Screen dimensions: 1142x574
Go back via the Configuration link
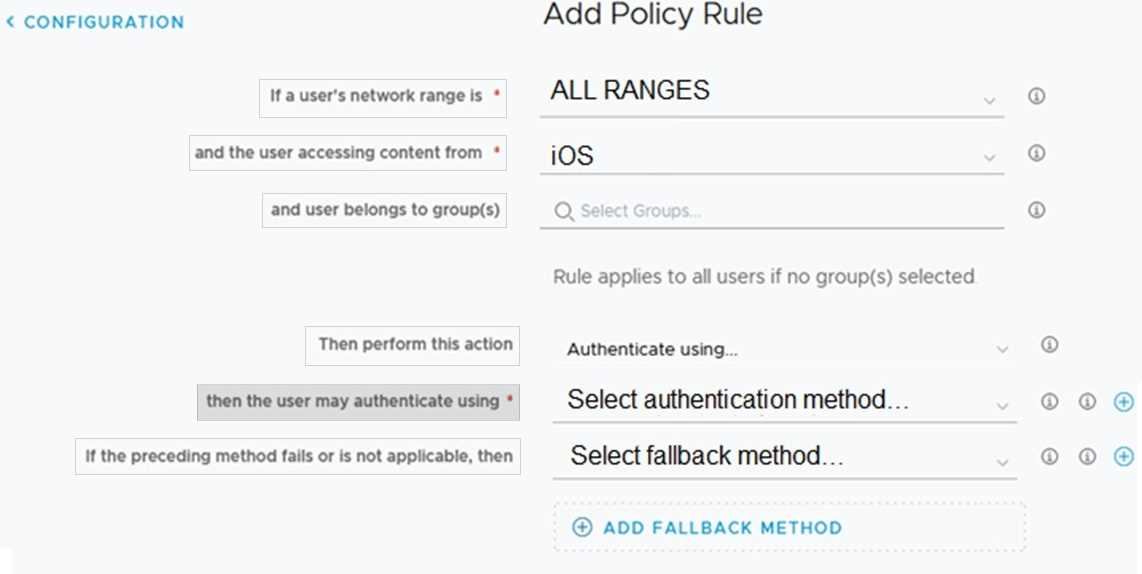point(96,22)
